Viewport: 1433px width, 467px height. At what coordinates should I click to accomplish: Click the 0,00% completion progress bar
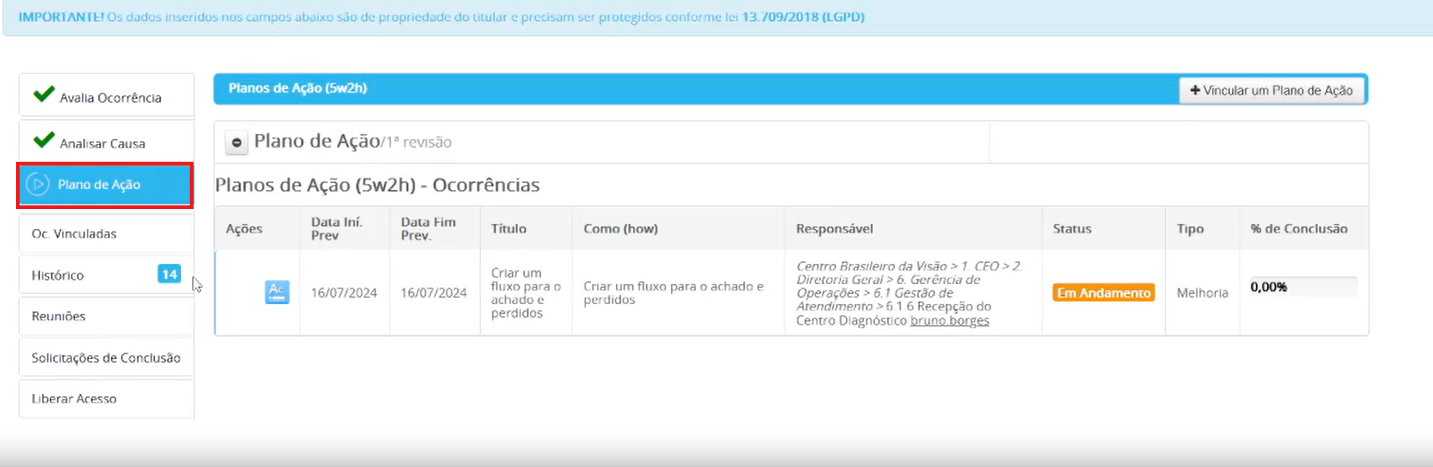click(x=1303, y=287)
